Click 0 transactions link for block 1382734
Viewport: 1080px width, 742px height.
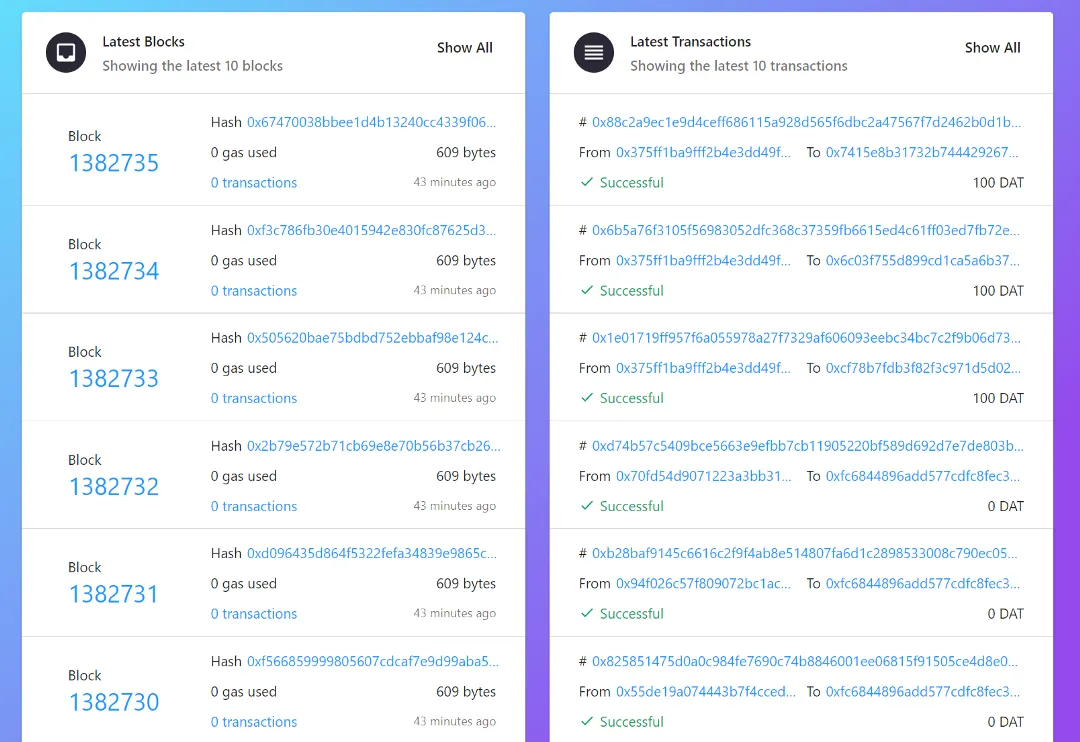tap(253, 291)
